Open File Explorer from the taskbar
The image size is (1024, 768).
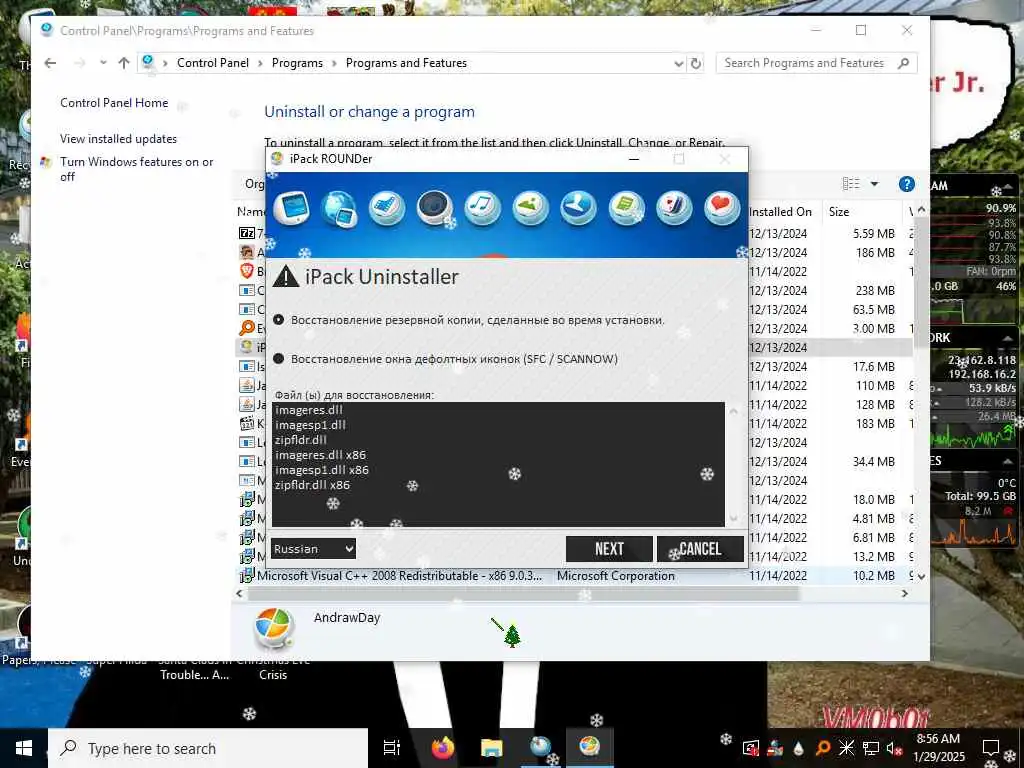point(491,748)
